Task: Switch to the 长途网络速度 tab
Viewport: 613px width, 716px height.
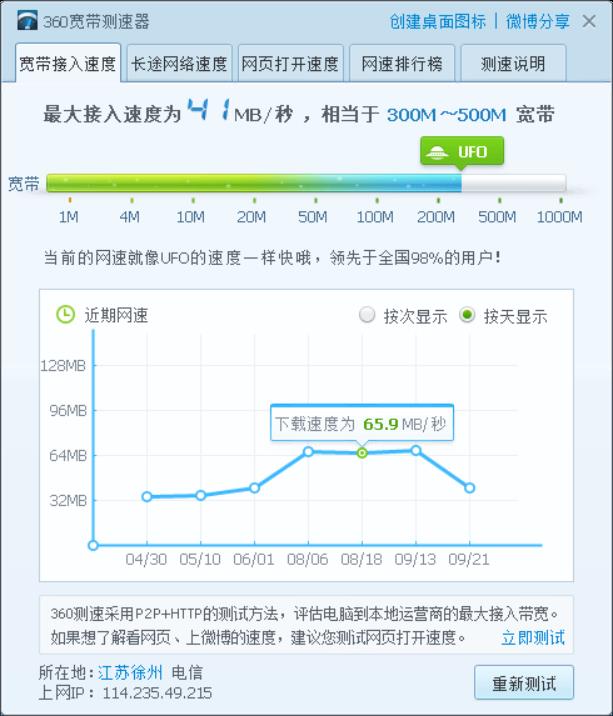Action: click(180, 63)
